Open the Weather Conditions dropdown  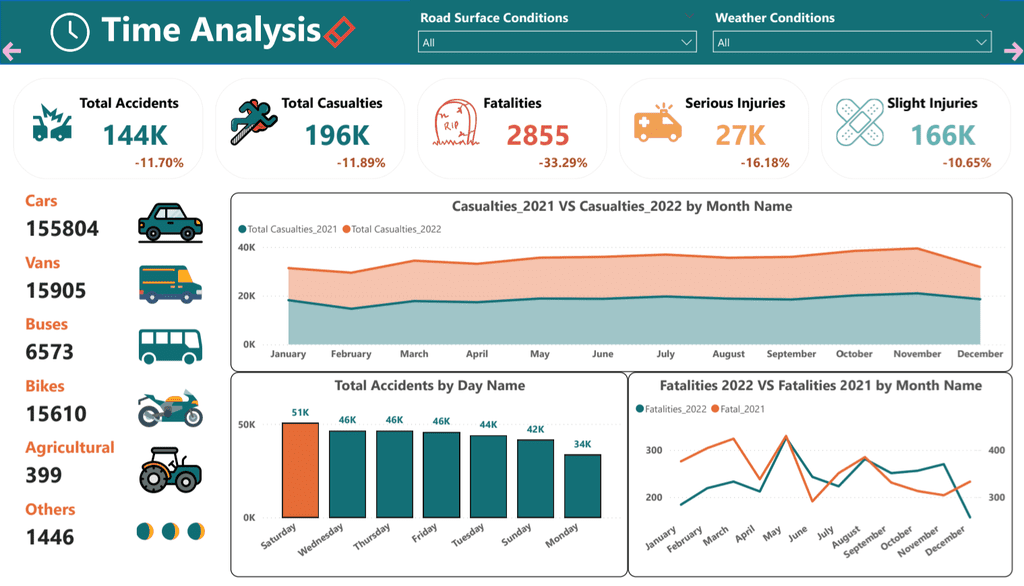tap(852, 42)
